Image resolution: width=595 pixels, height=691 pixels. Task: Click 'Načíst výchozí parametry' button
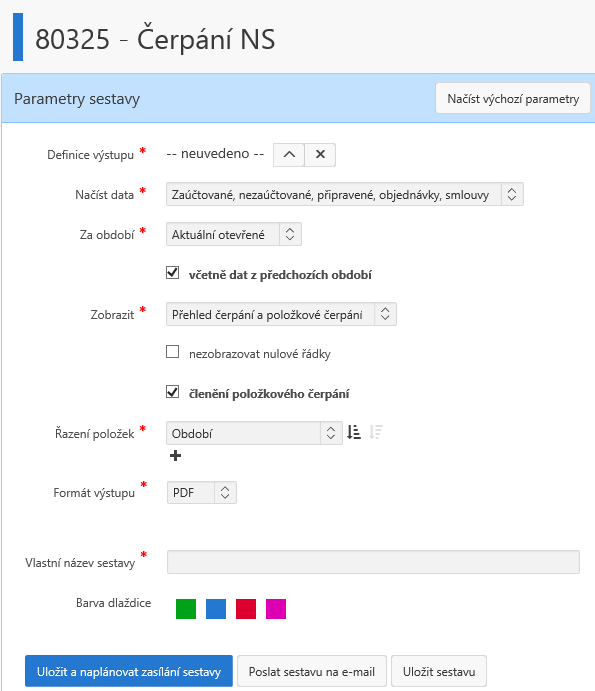[513, 98]
